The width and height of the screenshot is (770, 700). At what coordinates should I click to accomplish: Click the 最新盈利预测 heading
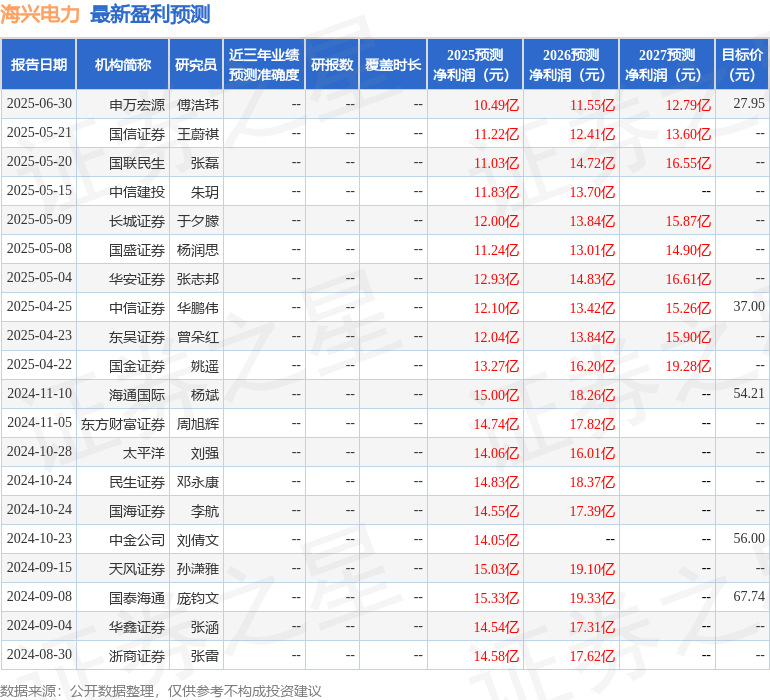point(150,14)
